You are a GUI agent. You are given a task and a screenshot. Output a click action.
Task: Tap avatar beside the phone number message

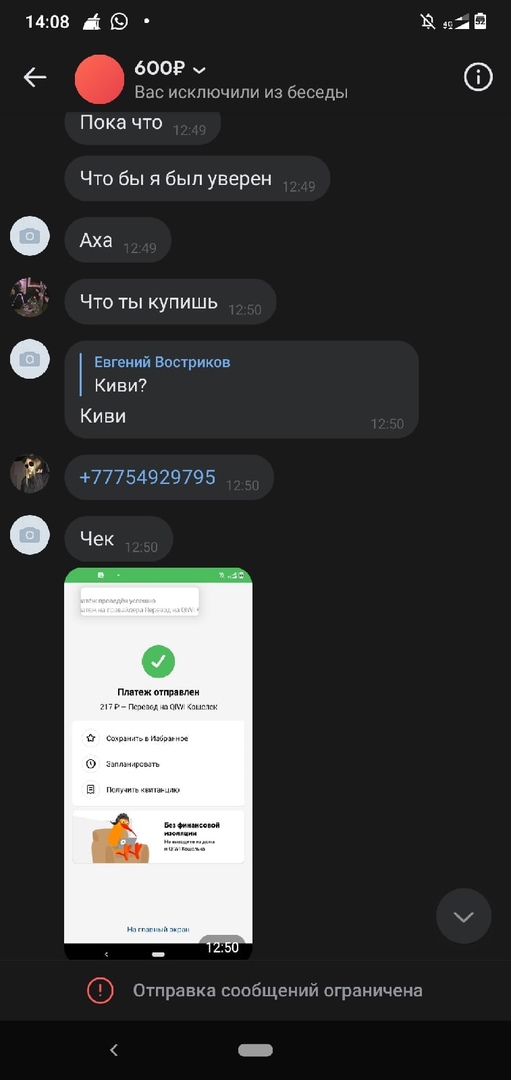[30, 474]
